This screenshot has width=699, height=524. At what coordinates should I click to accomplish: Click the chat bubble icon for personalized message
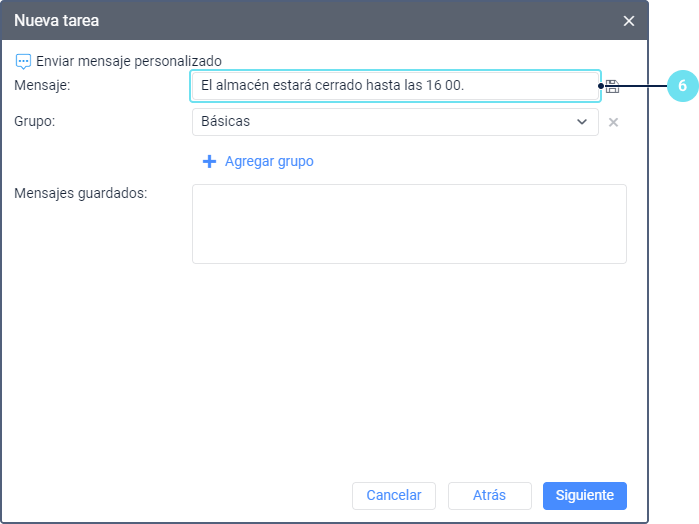tap(23, 62)
